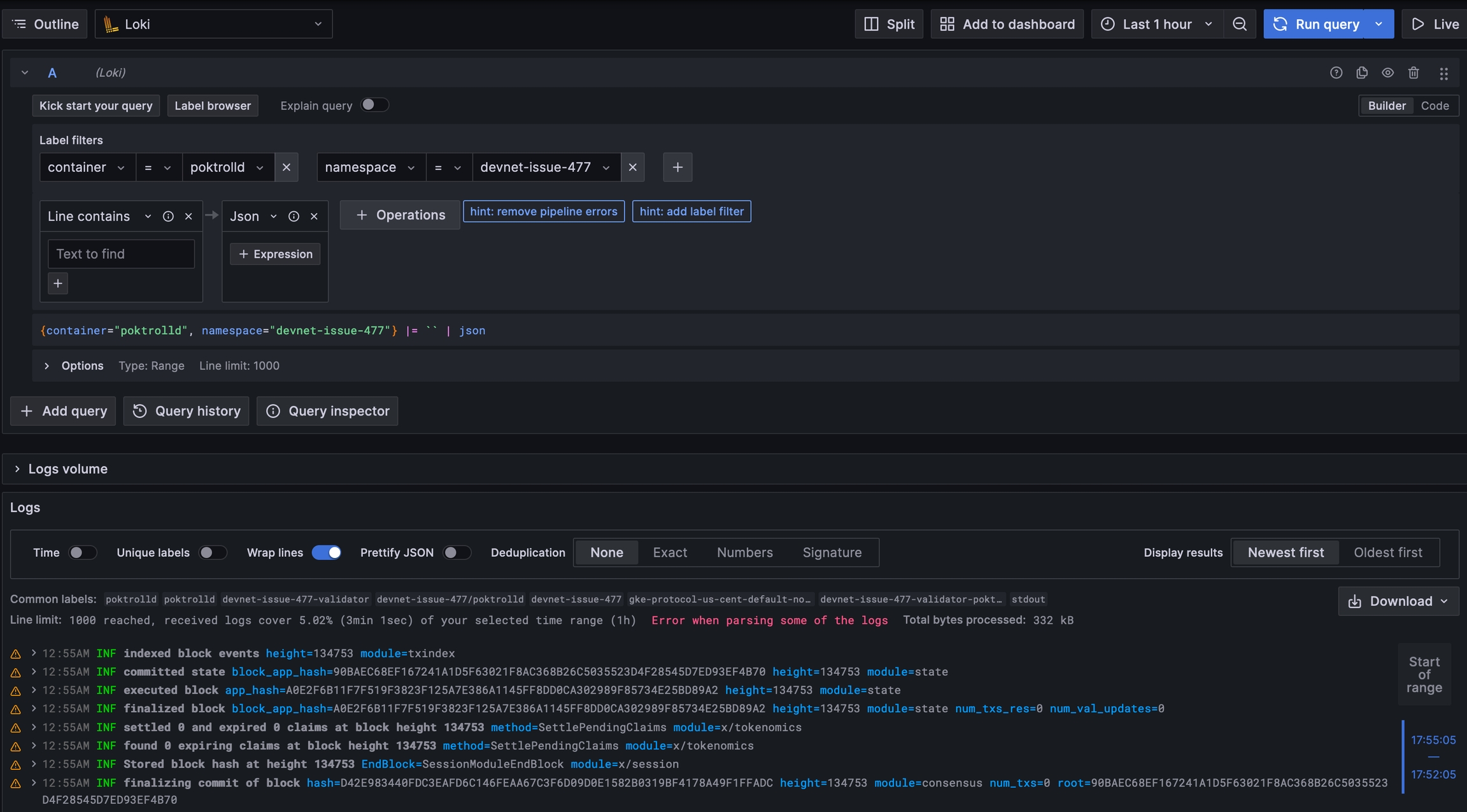Switch to Code editor mode

(x=1435, y=106)
